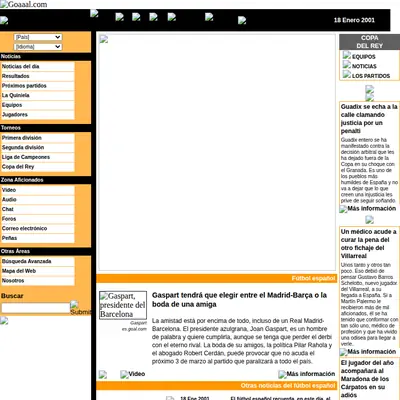Click the icon beside Los Partidos
This screenshot has width=400, height=400.
(x=347, y=74)
